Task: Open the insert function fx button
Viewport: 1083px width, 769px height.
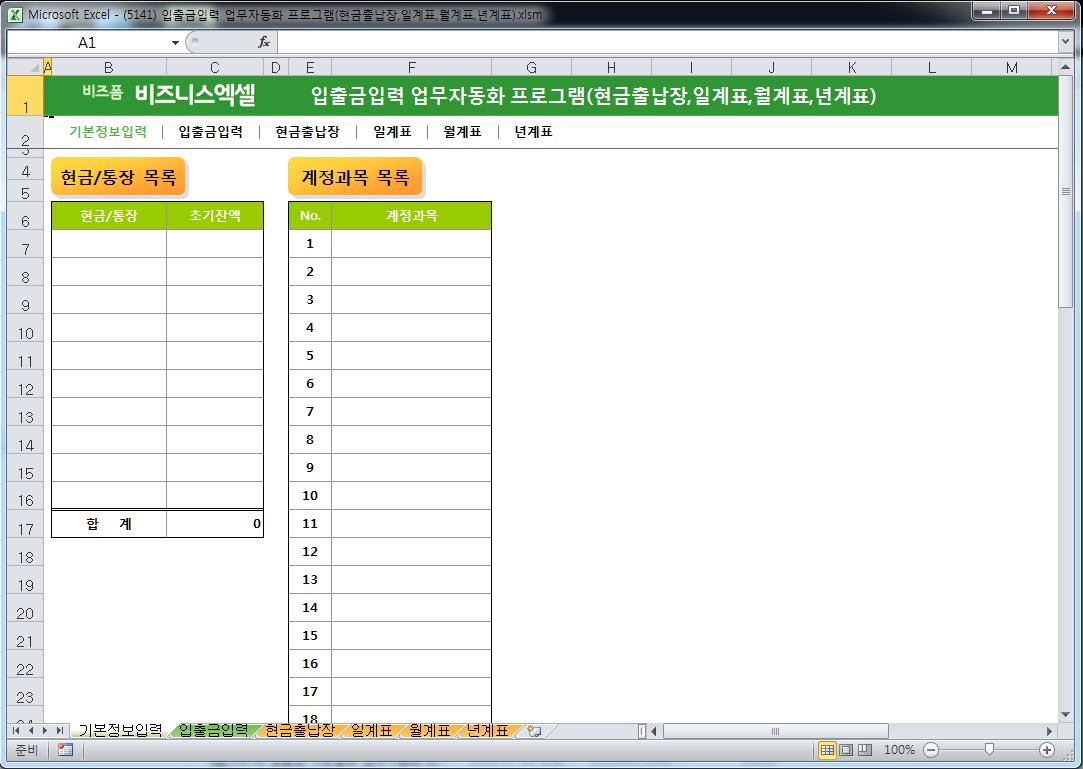Action: pos(264,42)
